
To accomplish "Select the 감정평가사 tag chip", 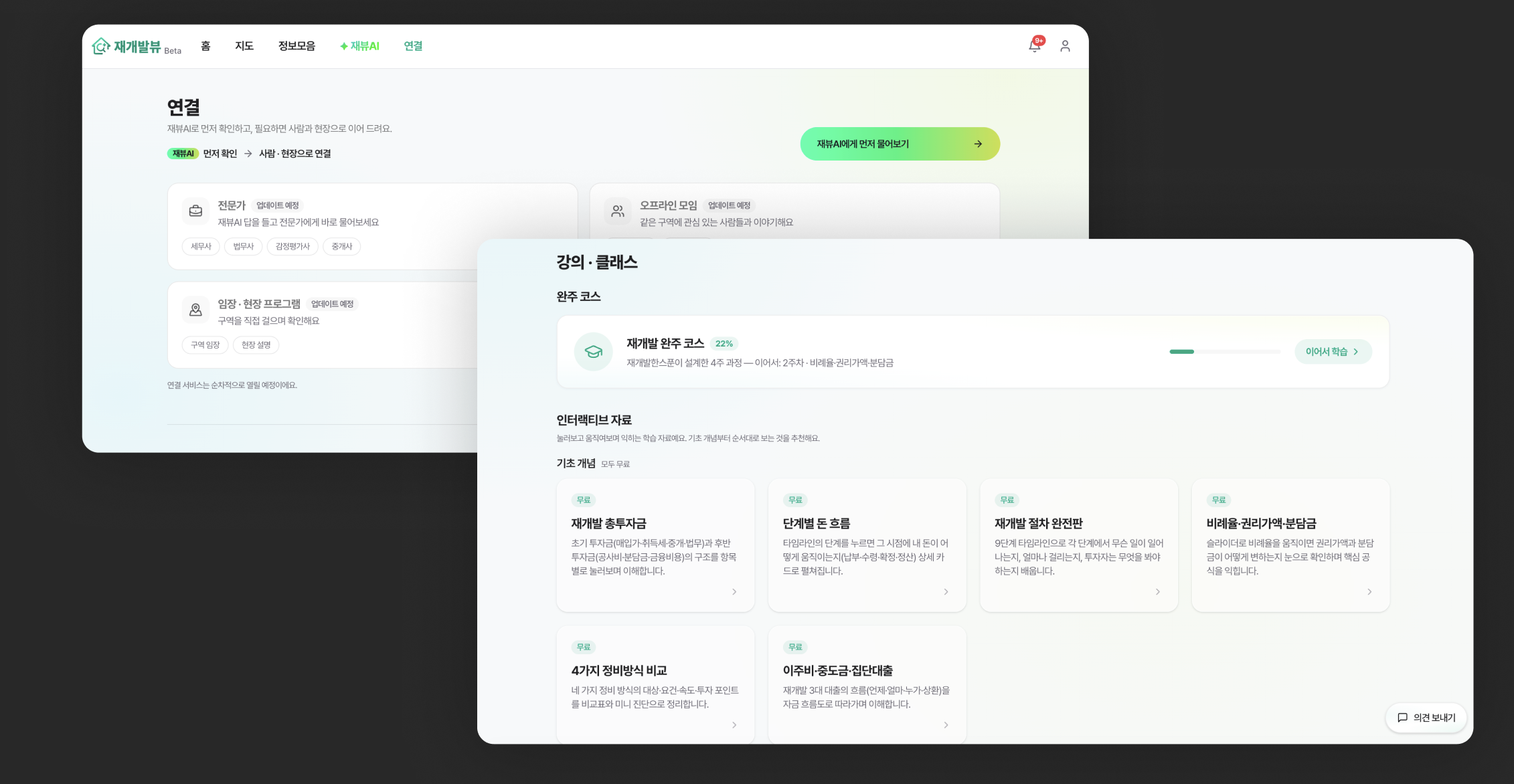I will 292,246.
